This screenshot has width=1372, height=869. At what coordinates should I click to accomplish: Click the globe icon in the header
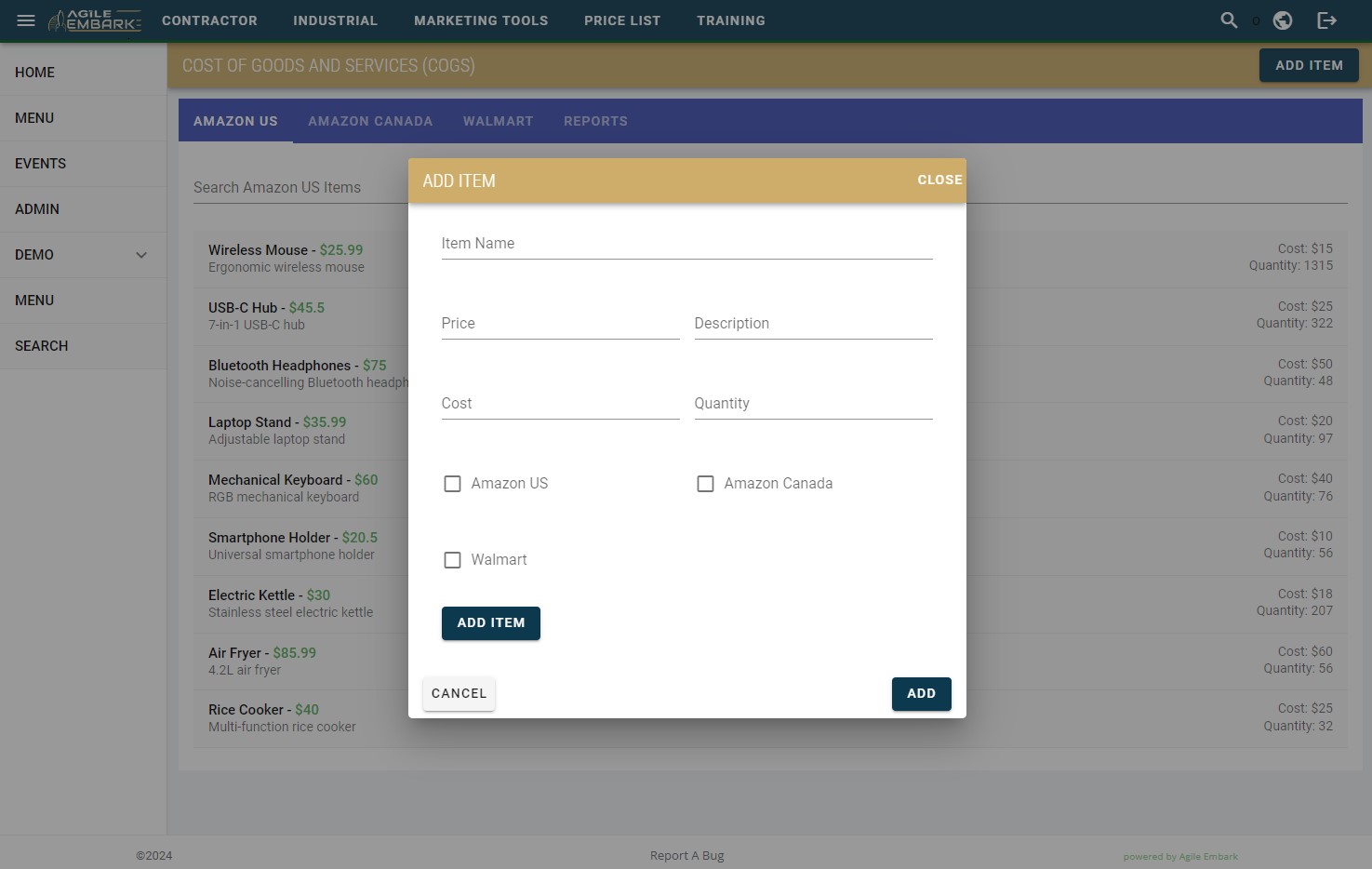pos(1283,20)
